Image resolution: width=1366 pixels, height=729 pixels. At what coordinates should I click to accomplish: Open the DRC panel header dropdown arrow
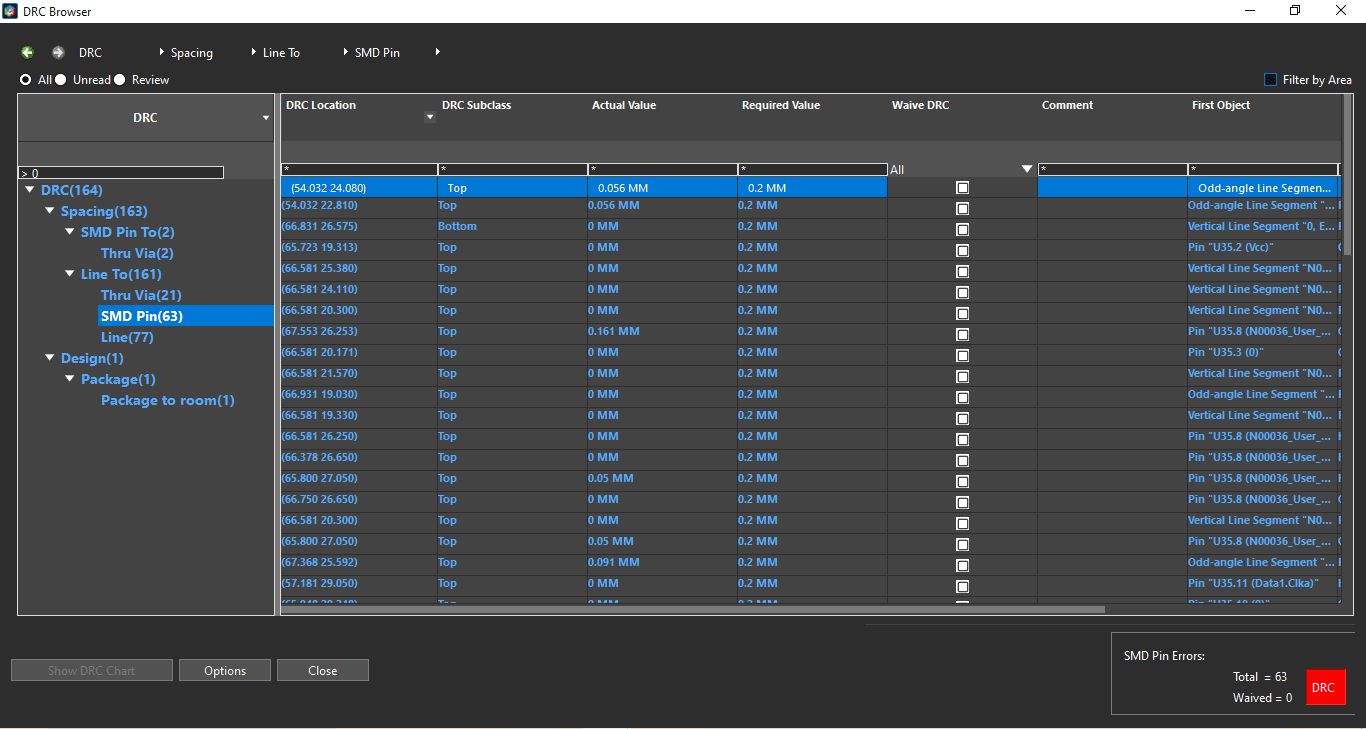click(x=266, y=118)
